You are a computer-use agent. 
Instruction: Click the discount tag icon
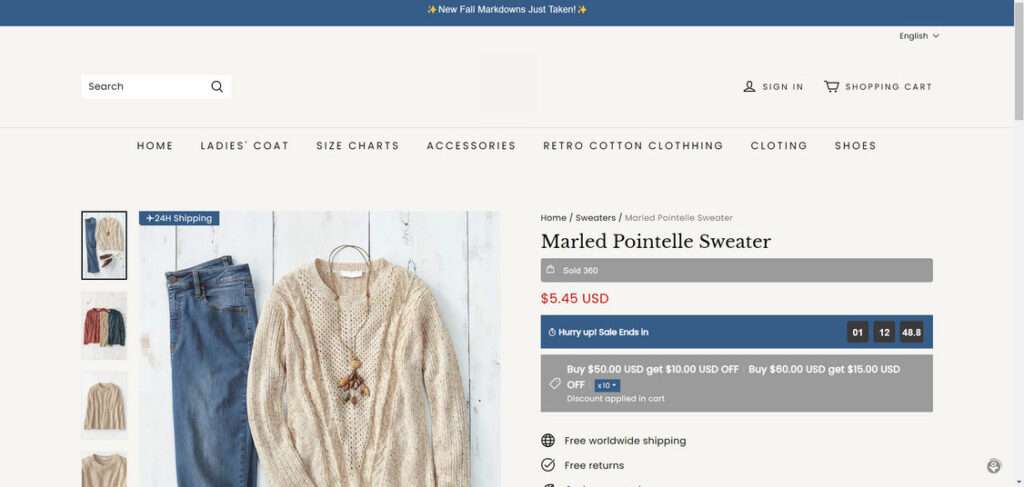click(x=555, y=383)
